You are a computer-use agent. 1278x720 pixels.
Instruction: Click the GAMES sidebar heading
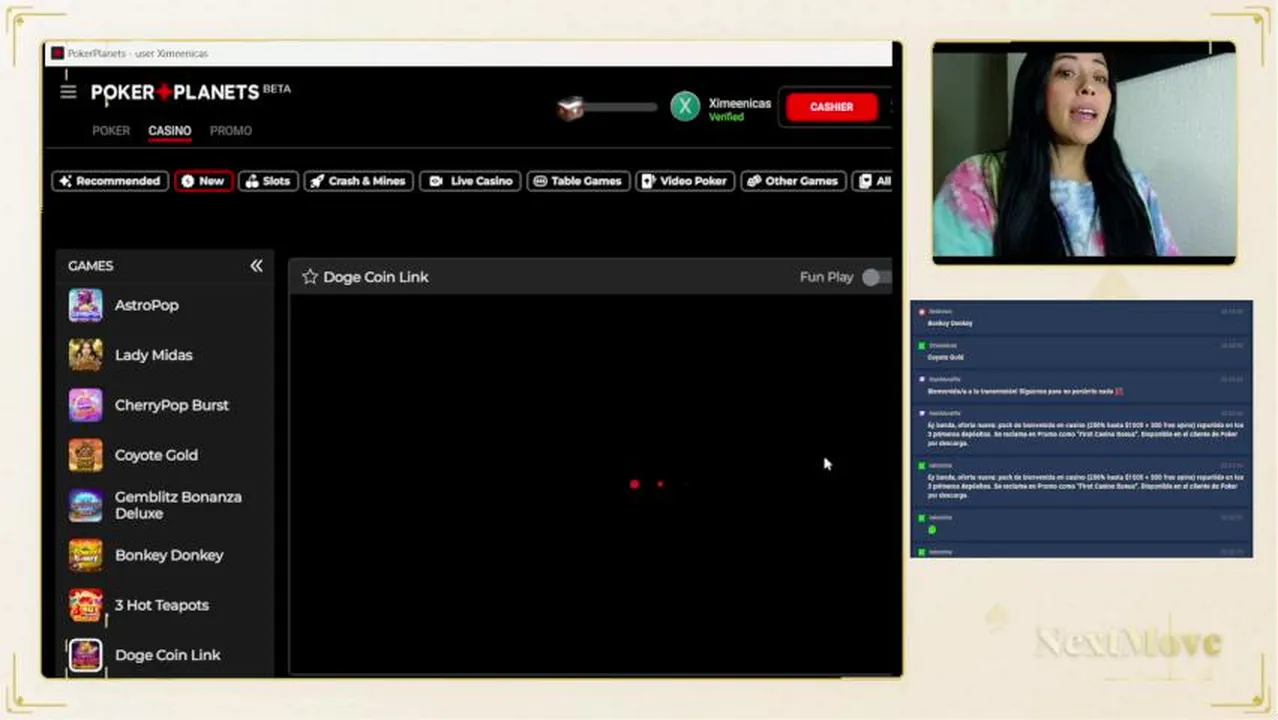click(90, 266)
